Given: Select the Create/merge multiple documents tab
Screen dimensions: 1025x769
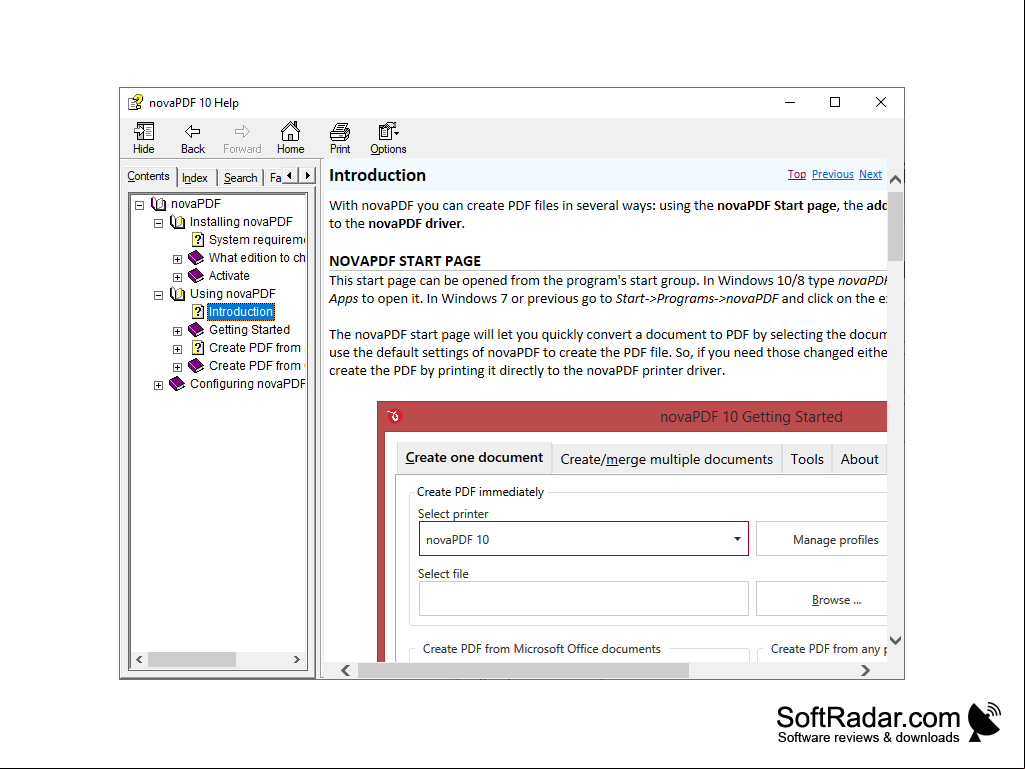Looking at the screenshot, I should point(667,459).
